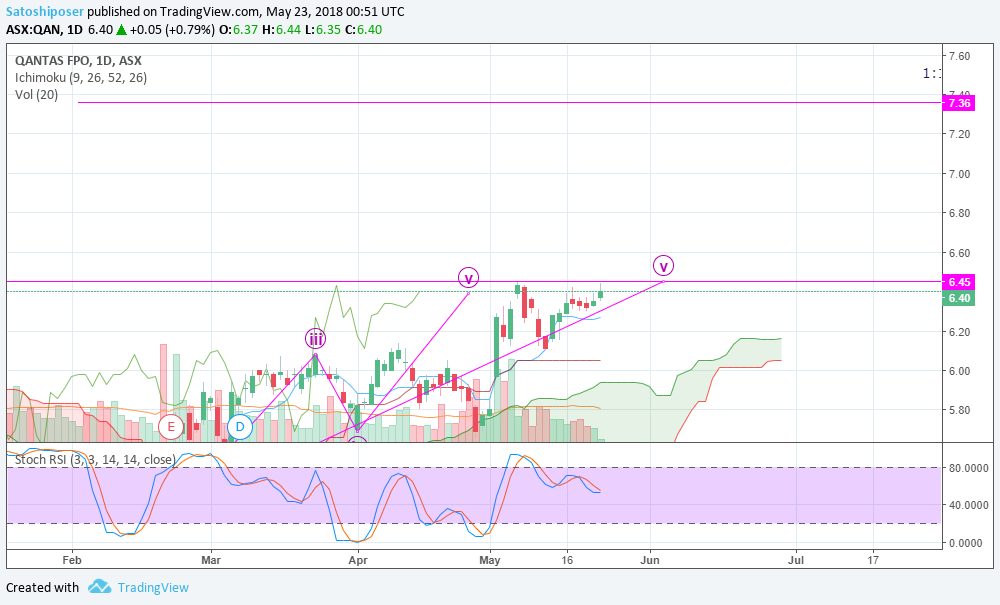Select the magenta 7.36 price tag

click(959, 103)
